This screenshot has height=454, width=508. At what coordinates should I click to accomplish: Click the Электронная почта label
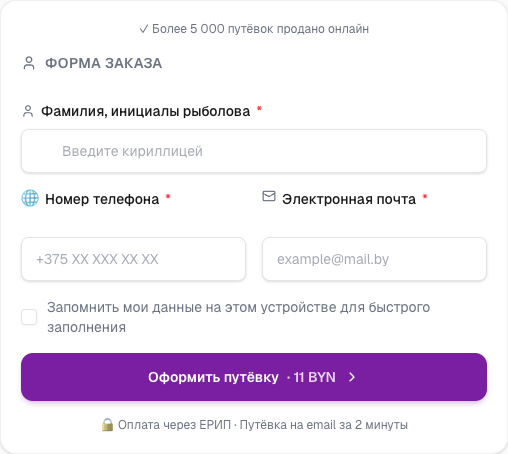click(x=349, y=199)
